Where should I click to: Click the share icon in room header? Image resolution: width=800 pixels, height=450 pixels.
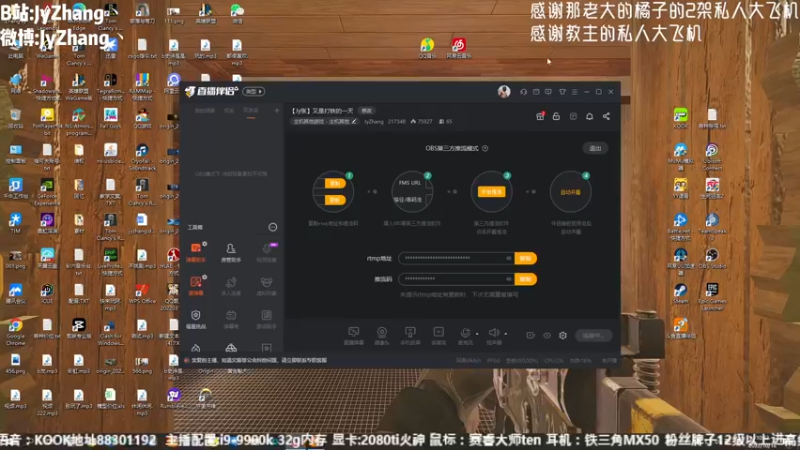tap(606, 116)
